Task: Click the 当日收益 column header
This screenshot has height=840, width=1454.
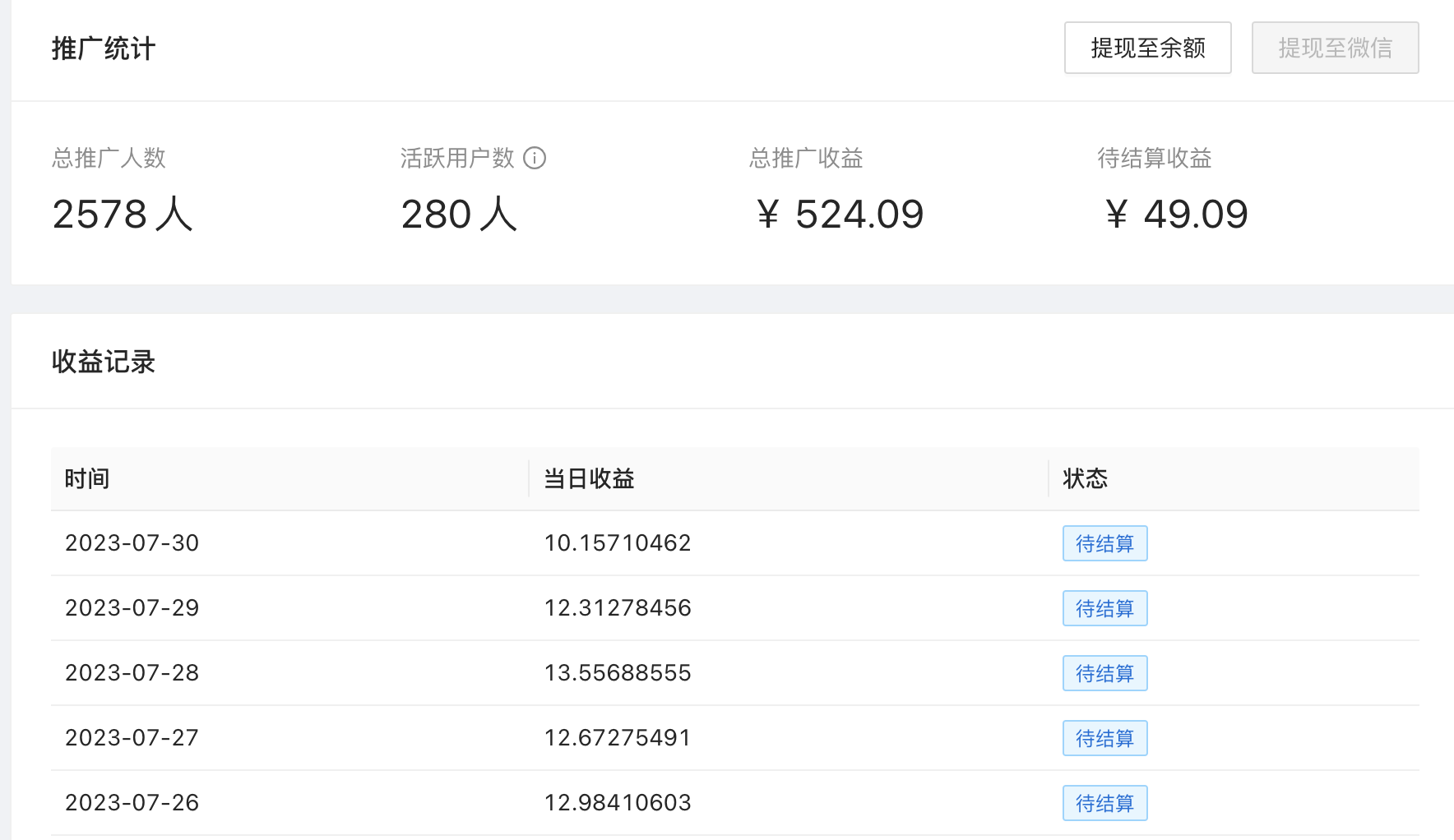Action: pos(589,478)
